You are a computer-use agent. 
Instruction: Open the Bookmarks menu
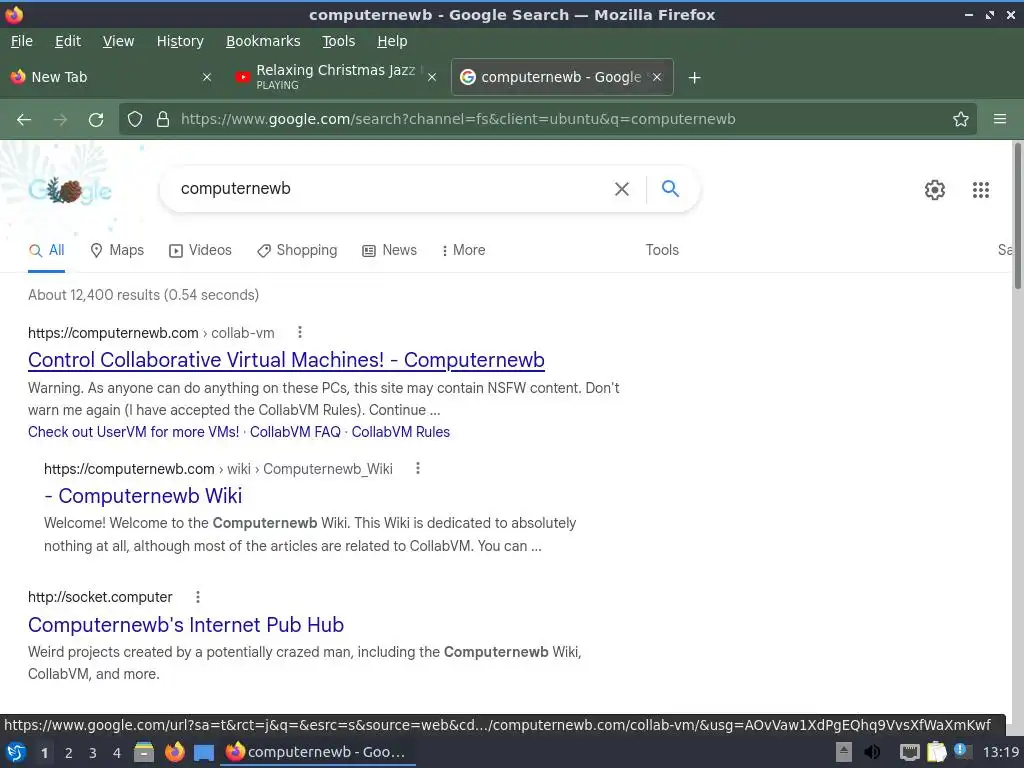[x=263, y=41]
